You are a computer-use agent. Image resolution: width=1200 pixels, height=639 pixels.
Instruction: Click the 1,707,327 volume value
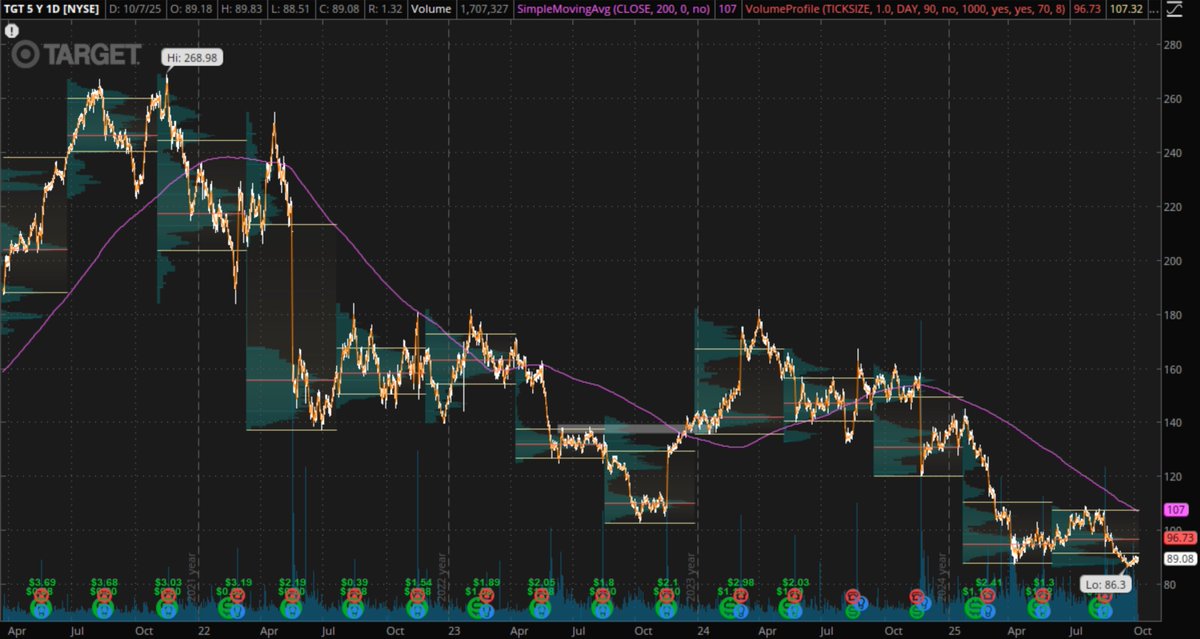point(482,9)
